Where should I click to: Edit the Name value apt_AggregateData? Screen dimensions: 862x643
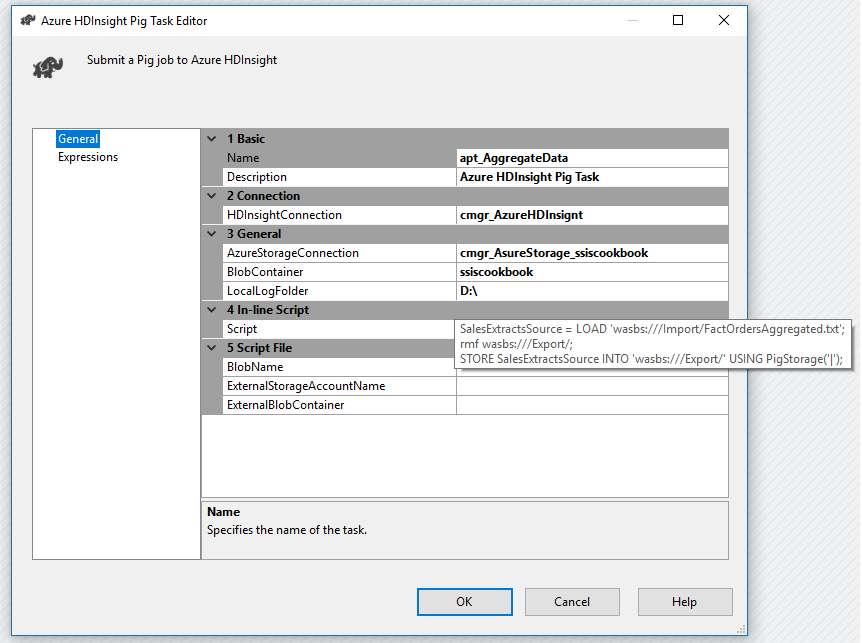tap(592, 158)
